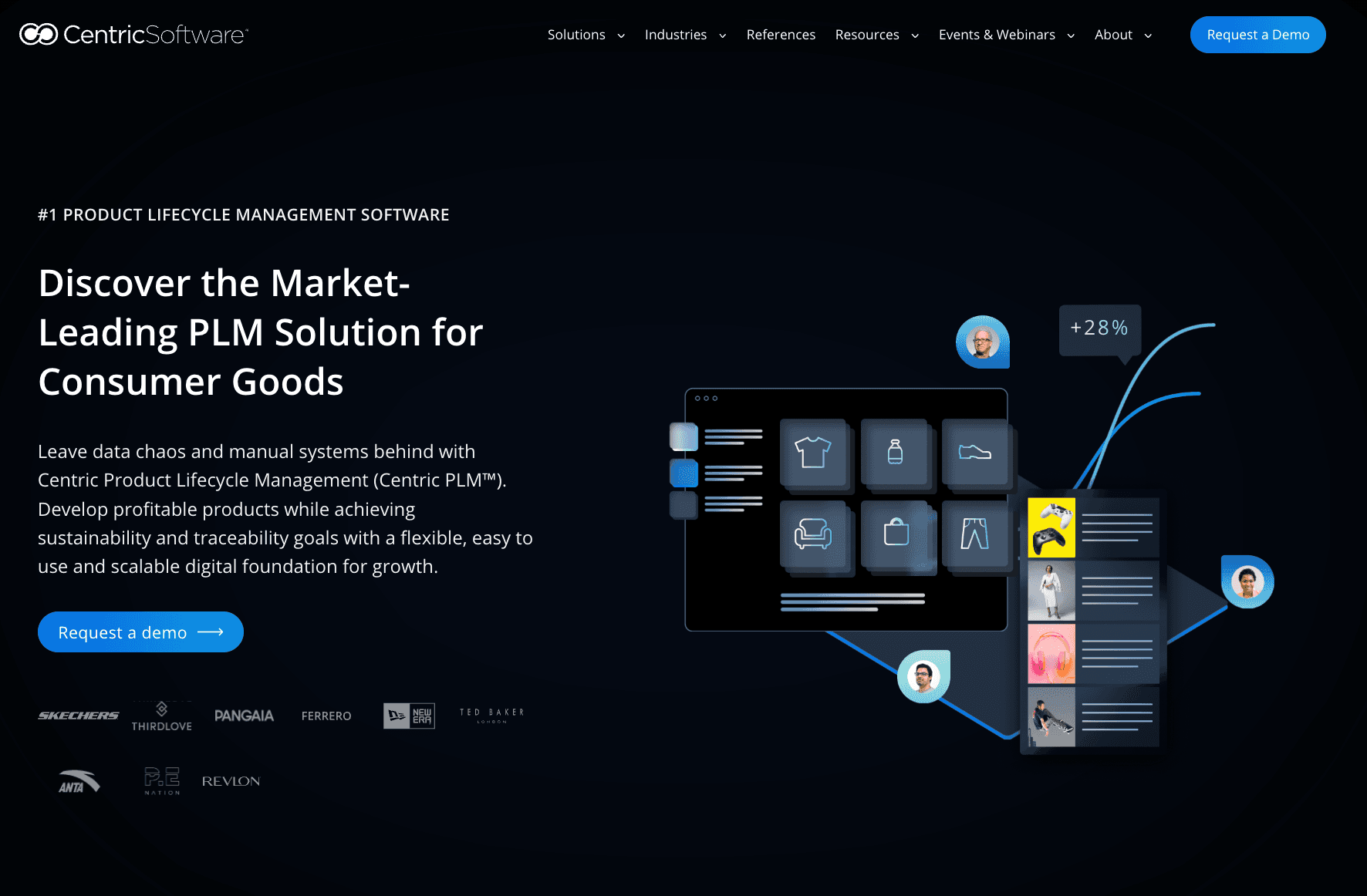Click the smiling woman avatar
The image size is (1367, 896).
tap(1247, 581)
